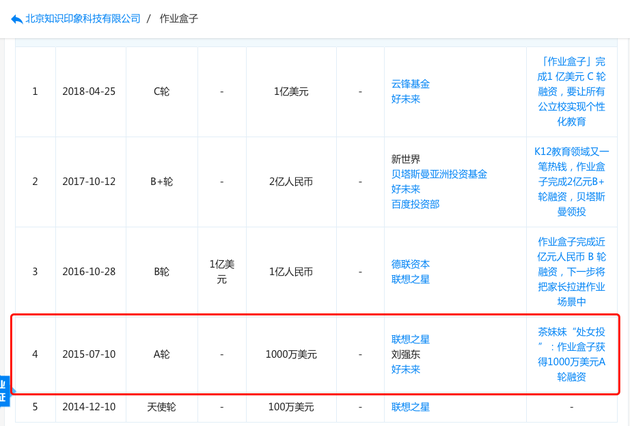Open news link 茶妹妹"处女投"
This screenshot has height=426, width=630.
tap(571, 354)
